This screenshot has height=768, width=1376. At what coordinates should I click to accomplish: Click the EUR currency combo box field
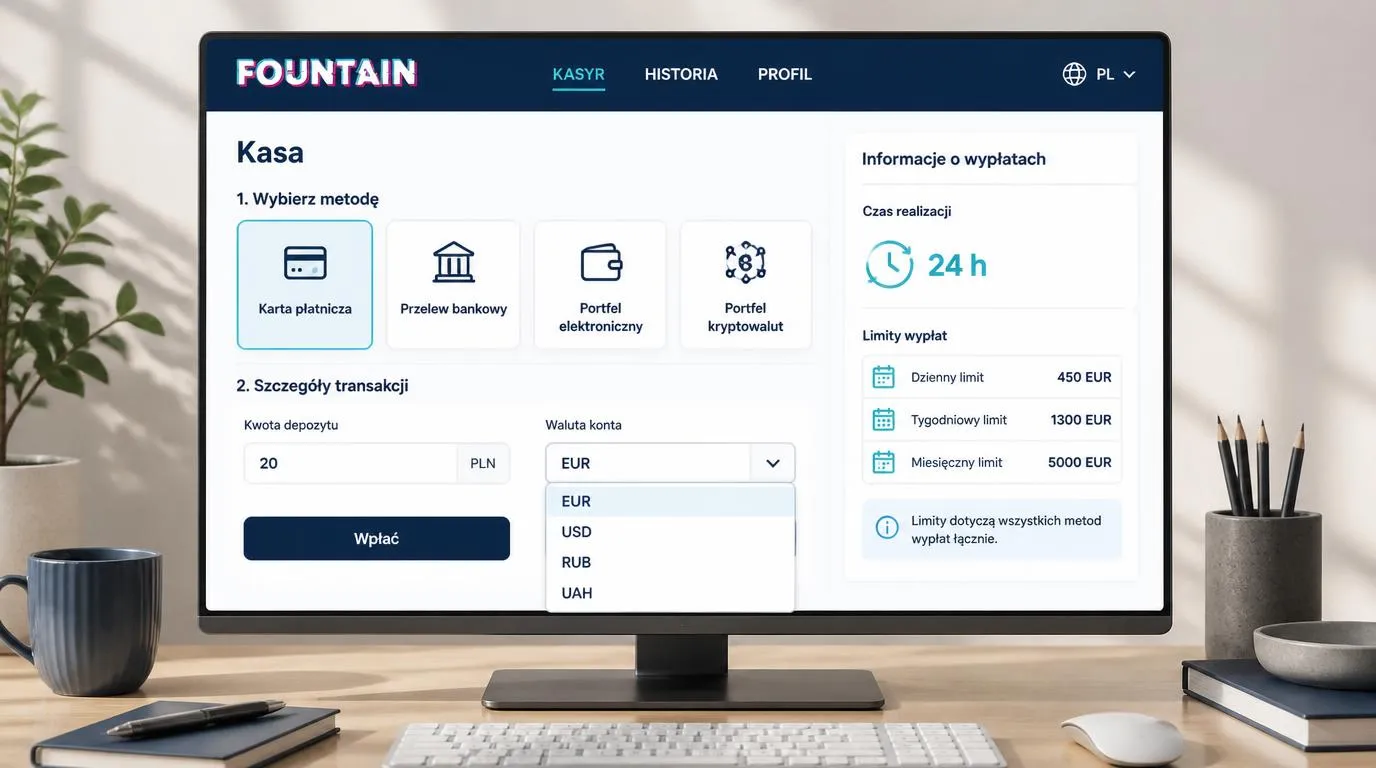point(670,463)
